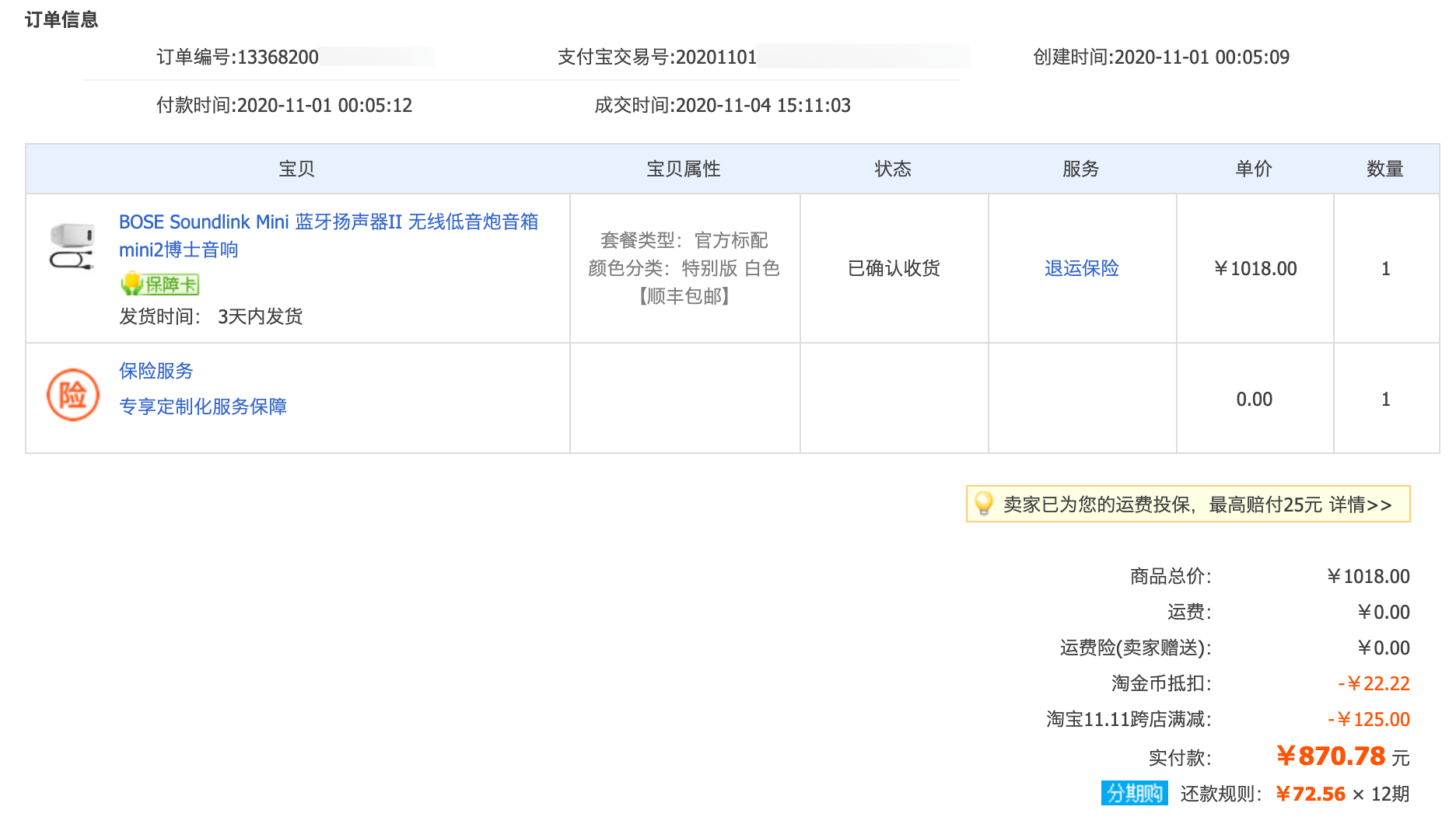Click the 数量 column header
Image resolution: width=1456 pixels, height=824 pixels.
(x=1385, y=169)
